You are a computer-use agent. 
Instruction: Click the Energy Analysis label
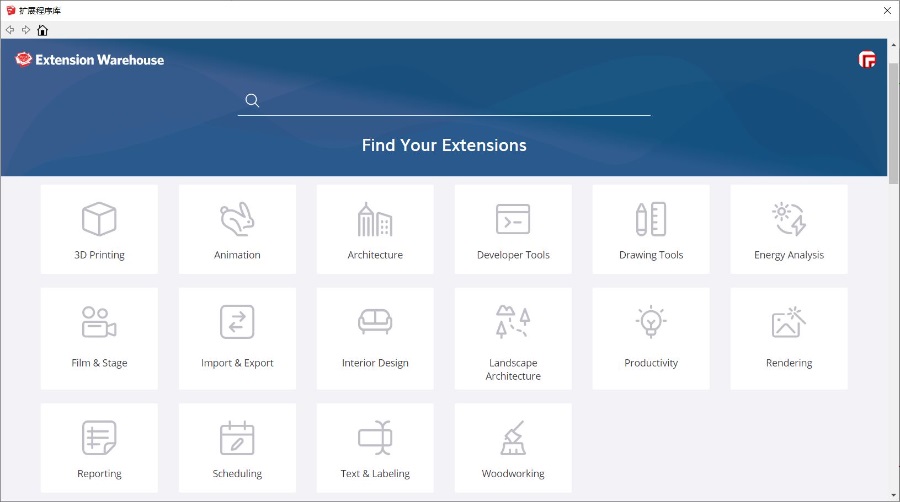click(x=789, y=255)
